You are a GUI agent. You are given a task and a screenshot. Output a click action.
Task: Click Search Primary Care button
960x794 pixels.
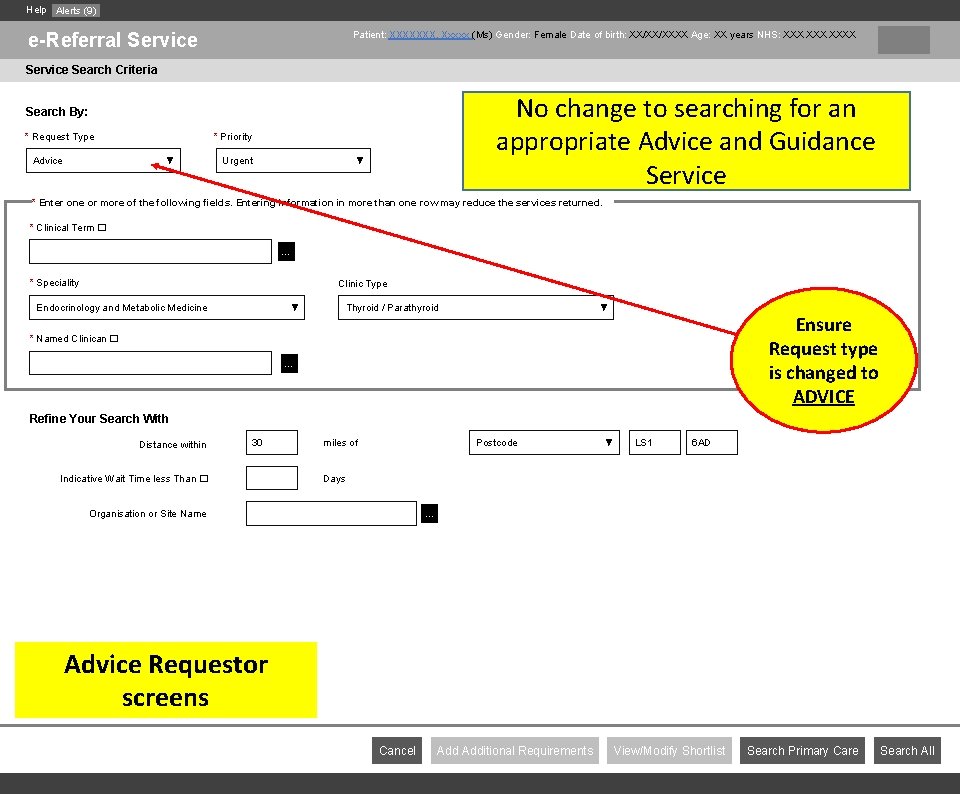[803, 751]
